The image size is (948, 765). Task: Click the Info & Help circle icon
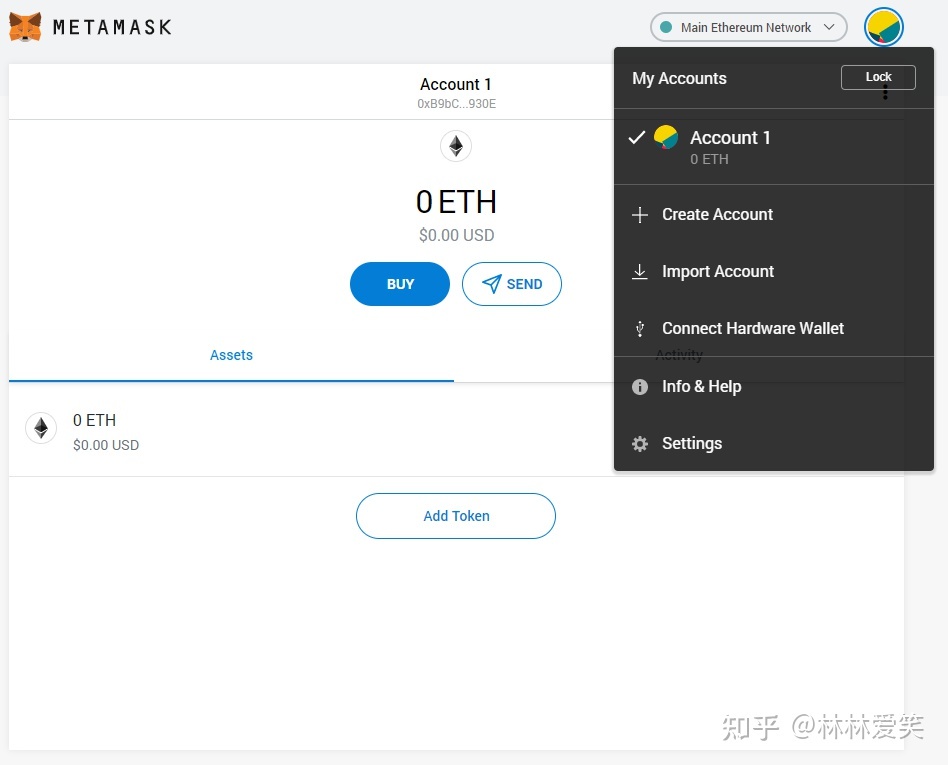(640, 387)
